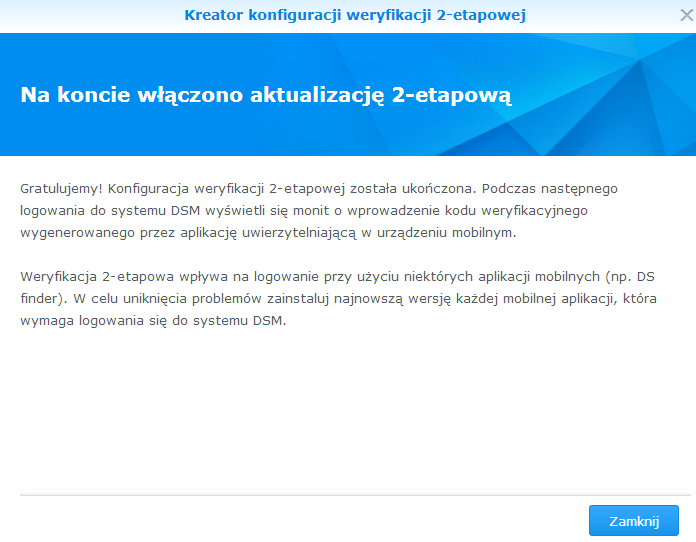Click the paragraph starting with "Weryfikacja 2-etapowa wpływa"
Screen dimensions: 696x542
click(338, 298)
